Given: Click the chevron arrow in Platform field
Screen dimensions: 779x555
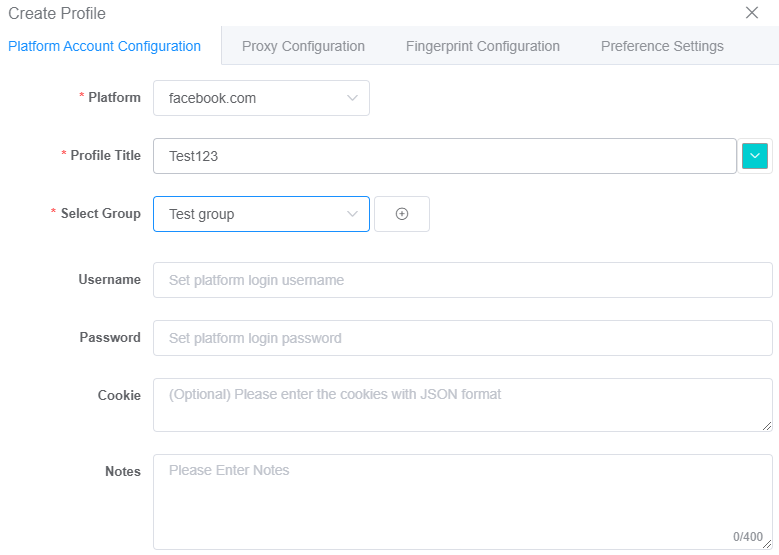Looking at the screenshot, I should 352,98.
